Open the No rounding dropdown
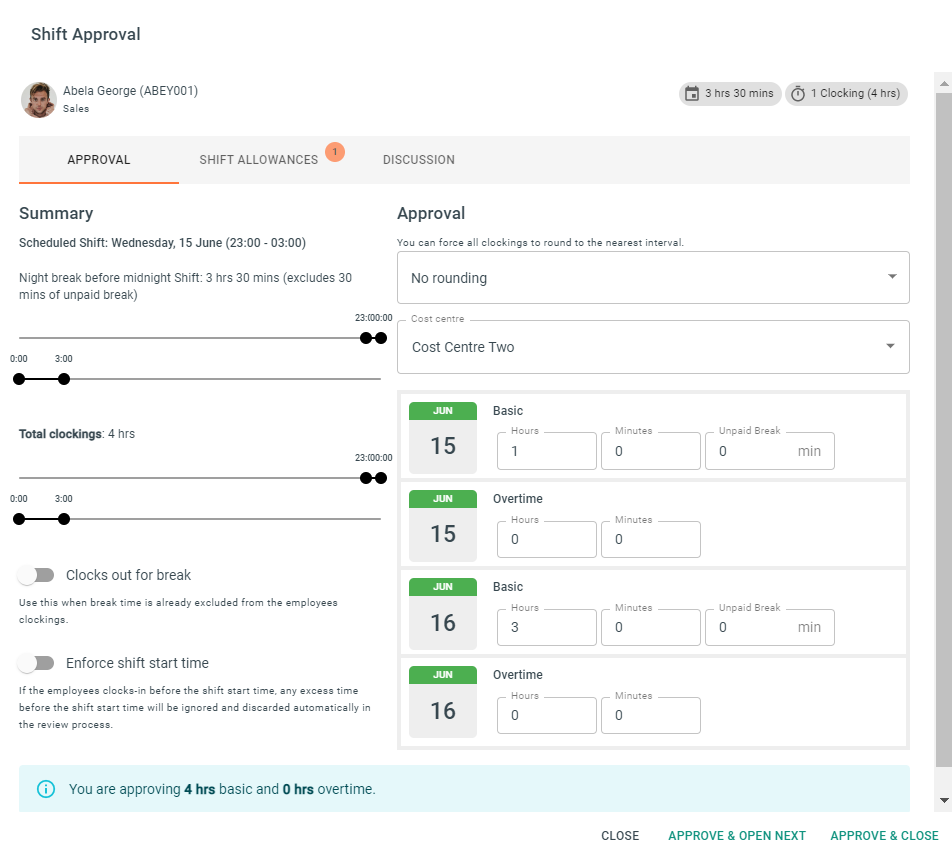The height and width of the screenshot is (852, 952). 653,278
